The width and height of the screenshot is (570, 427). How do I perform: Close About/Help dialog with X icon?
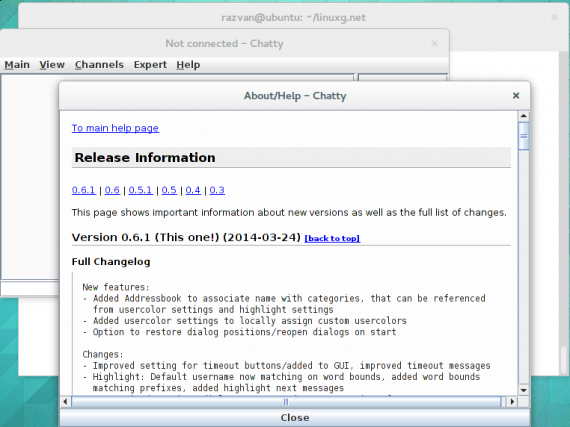(516, 96)
